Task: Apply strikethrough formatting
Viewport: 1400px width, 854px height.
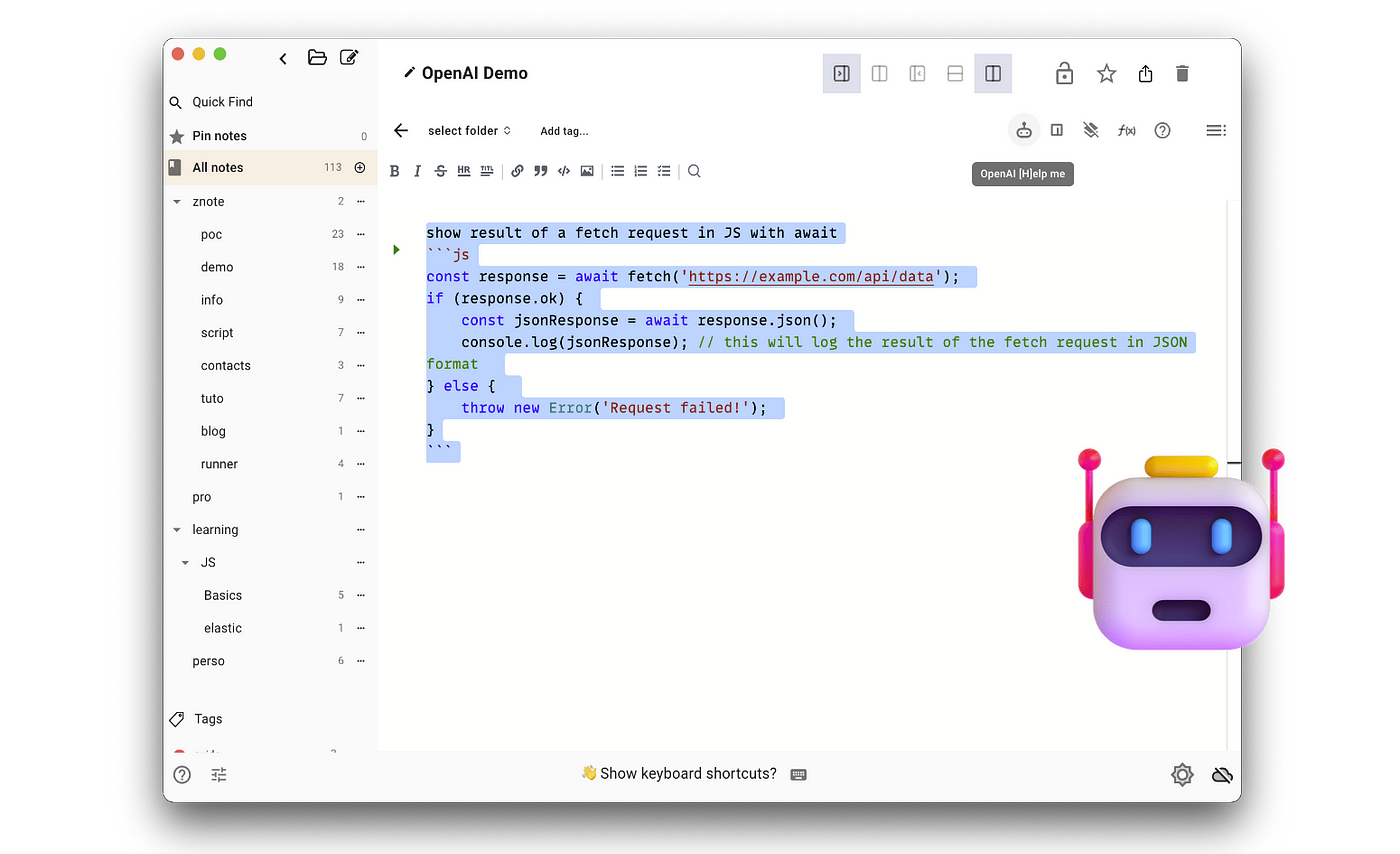Action: pyautogui.click(x=440, y=171)
